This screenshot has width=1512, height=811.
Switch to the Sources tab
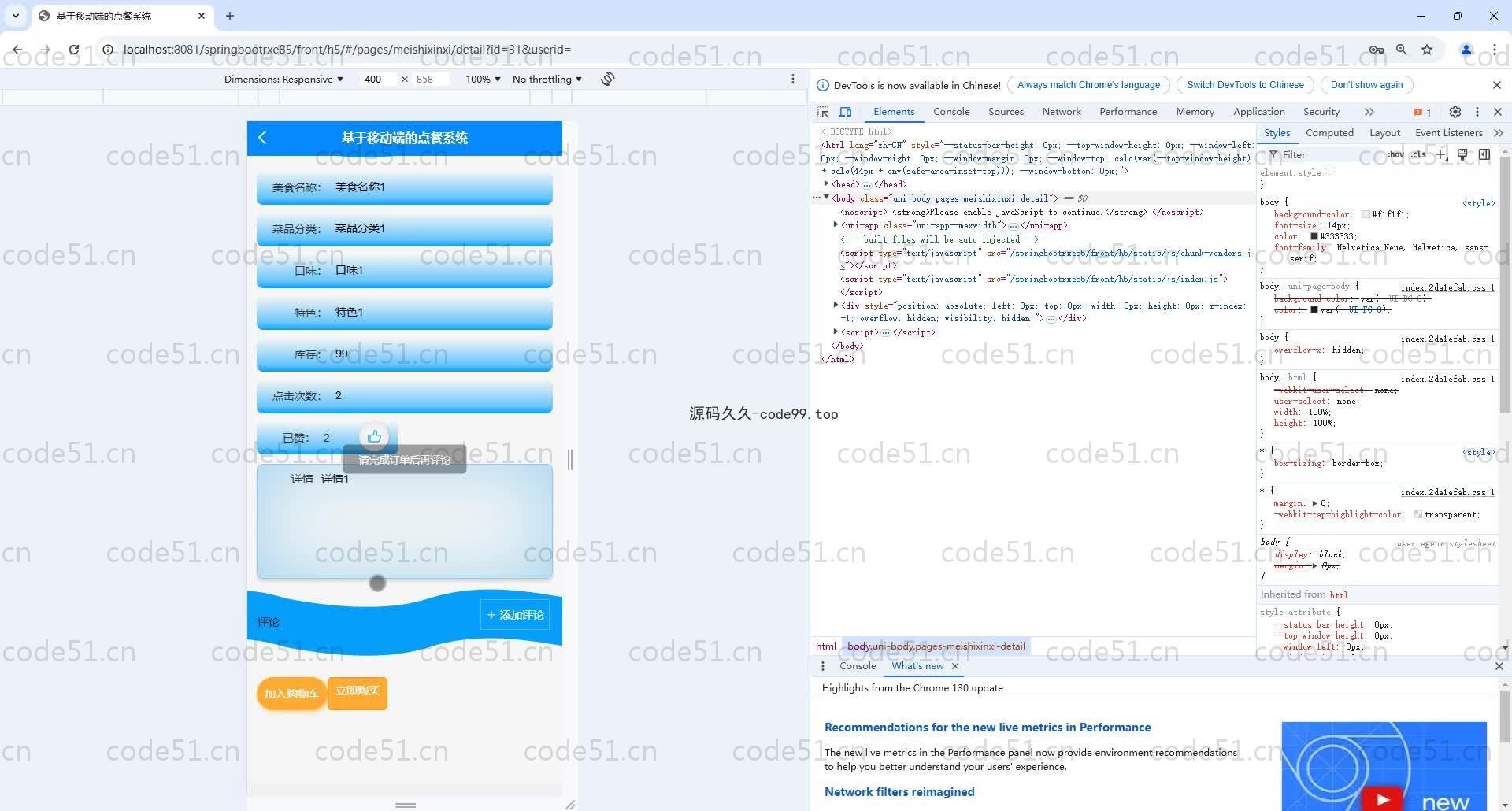click(1006, 112)
